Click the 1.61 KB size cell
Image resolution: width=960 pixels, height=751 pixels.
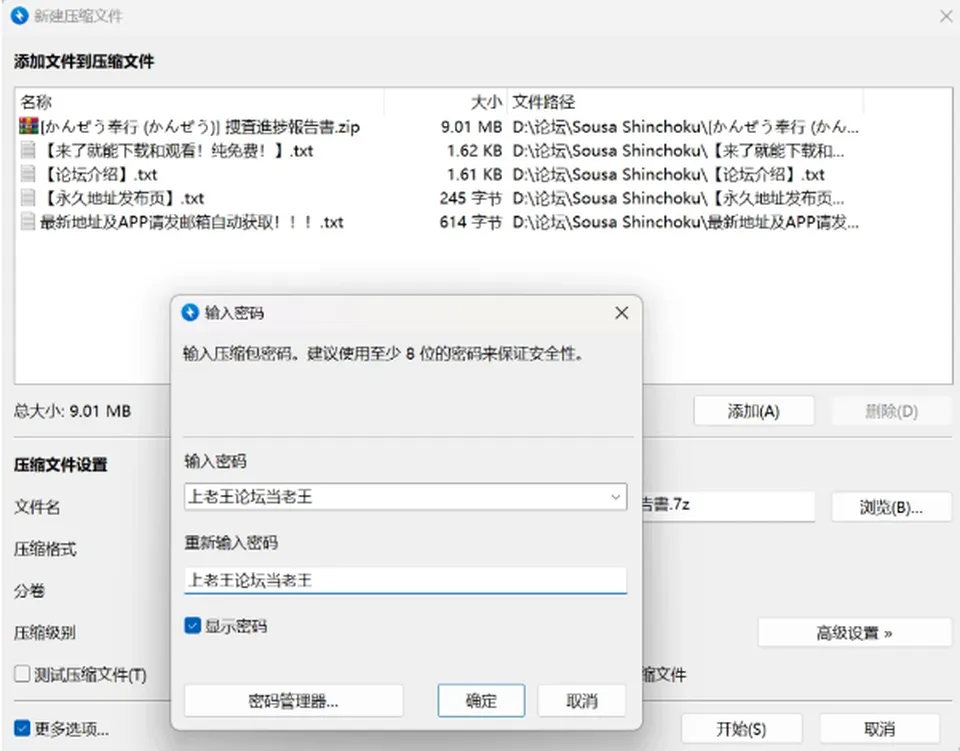474,174
